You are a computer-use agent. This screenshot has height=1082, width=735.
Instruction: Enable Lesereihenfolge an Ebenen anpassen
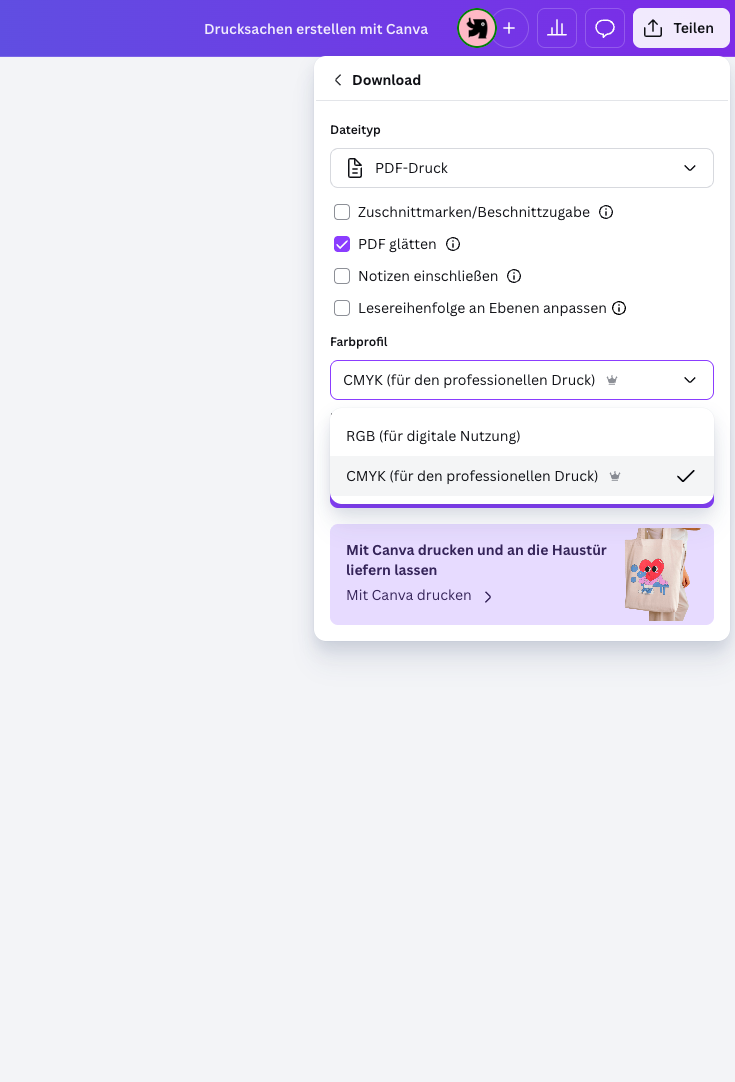342,308
